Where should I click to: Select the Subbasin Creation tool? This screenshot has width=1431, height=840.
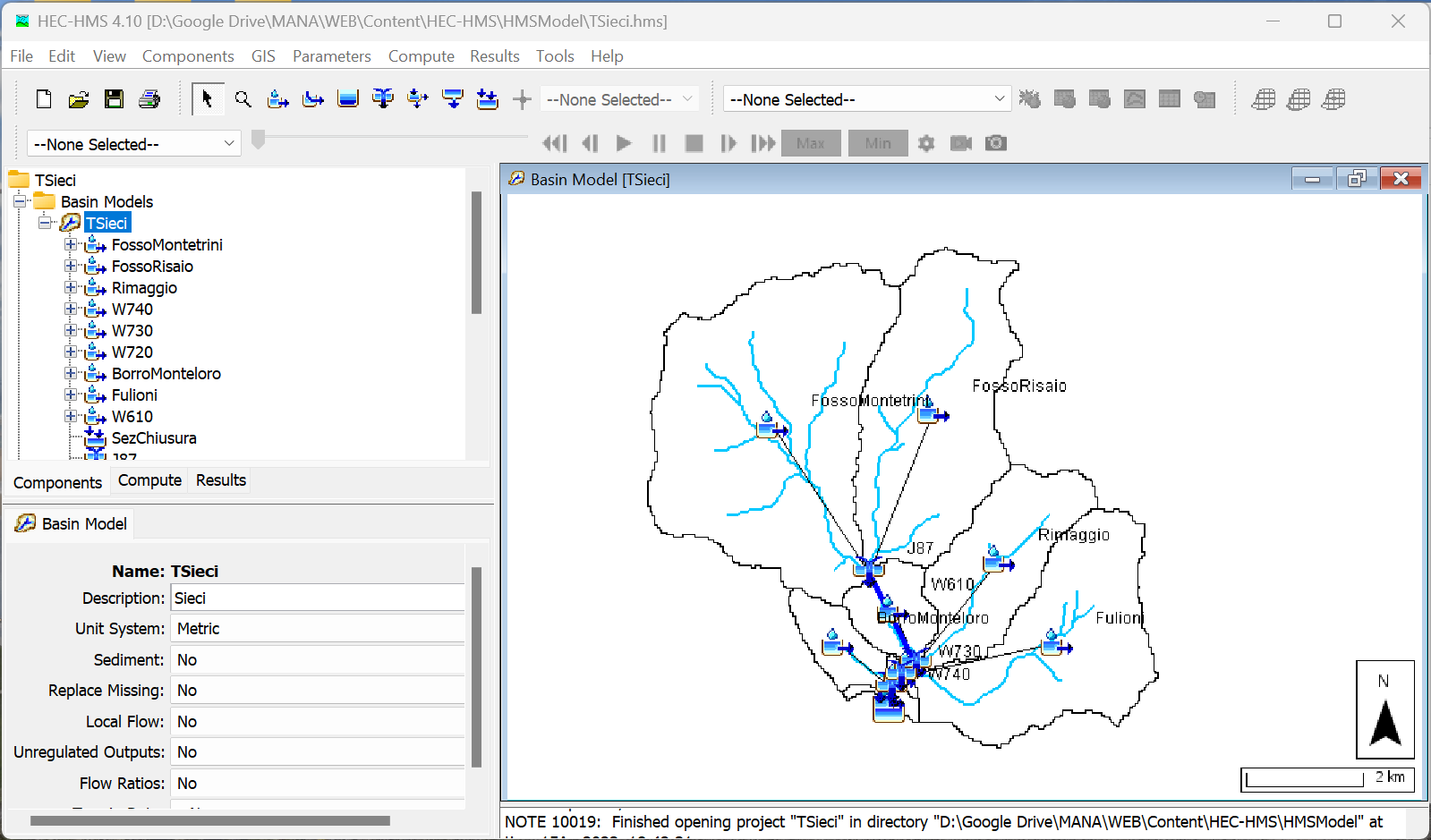point(278,99)
